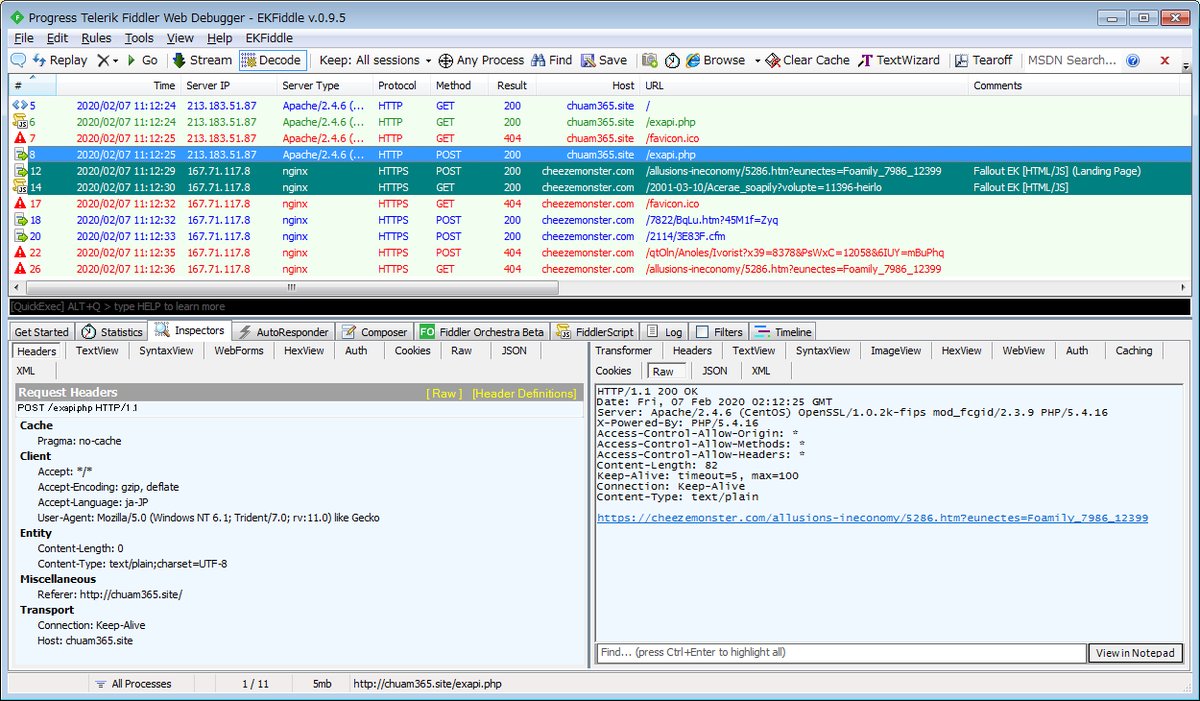Click into the MSDN Search field
The height and width of the screenshot is (701, 1200).
(1071, 60)
